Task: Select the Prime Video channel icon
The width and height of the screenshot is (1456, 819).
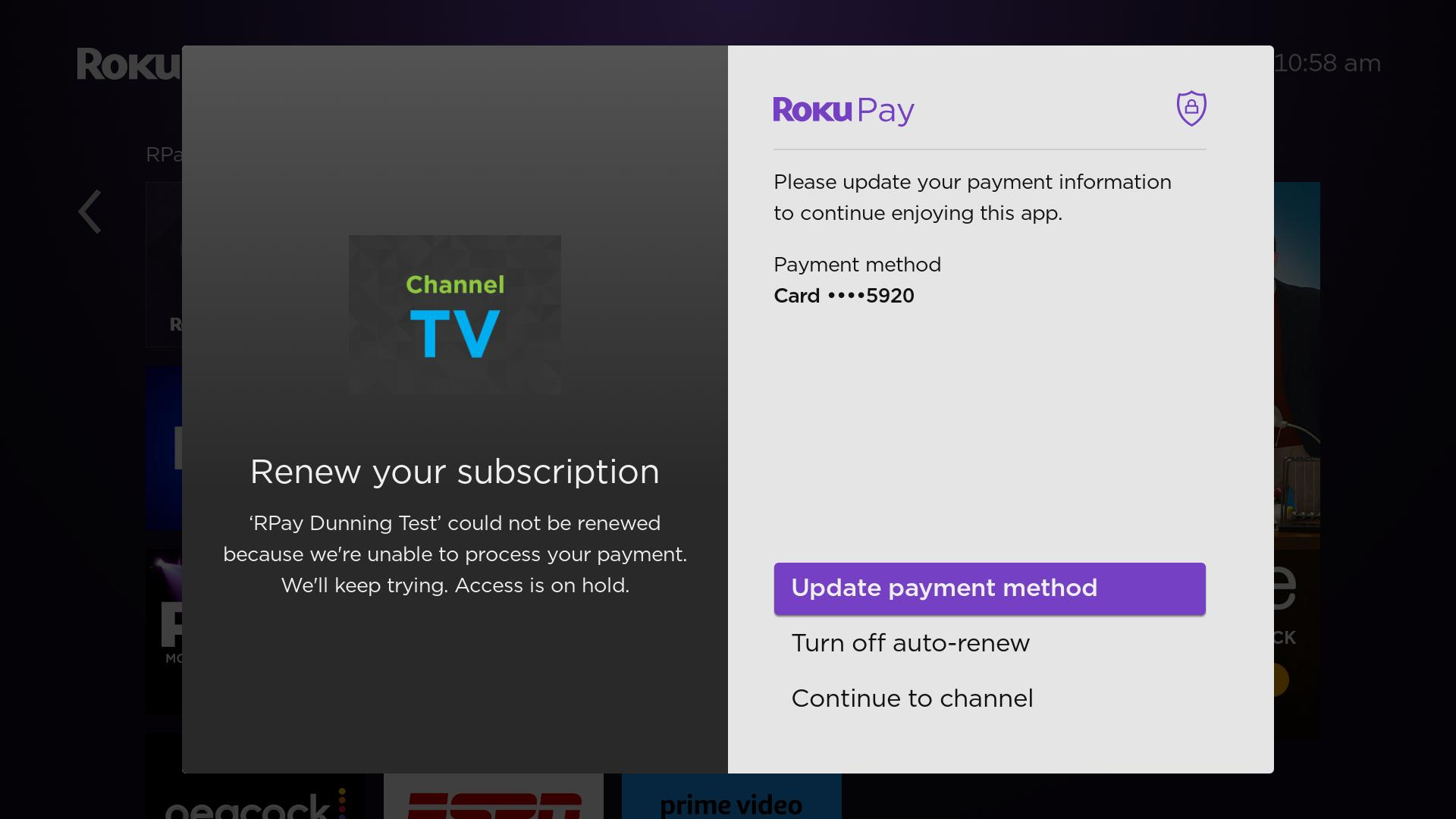Action: [730, 802]
